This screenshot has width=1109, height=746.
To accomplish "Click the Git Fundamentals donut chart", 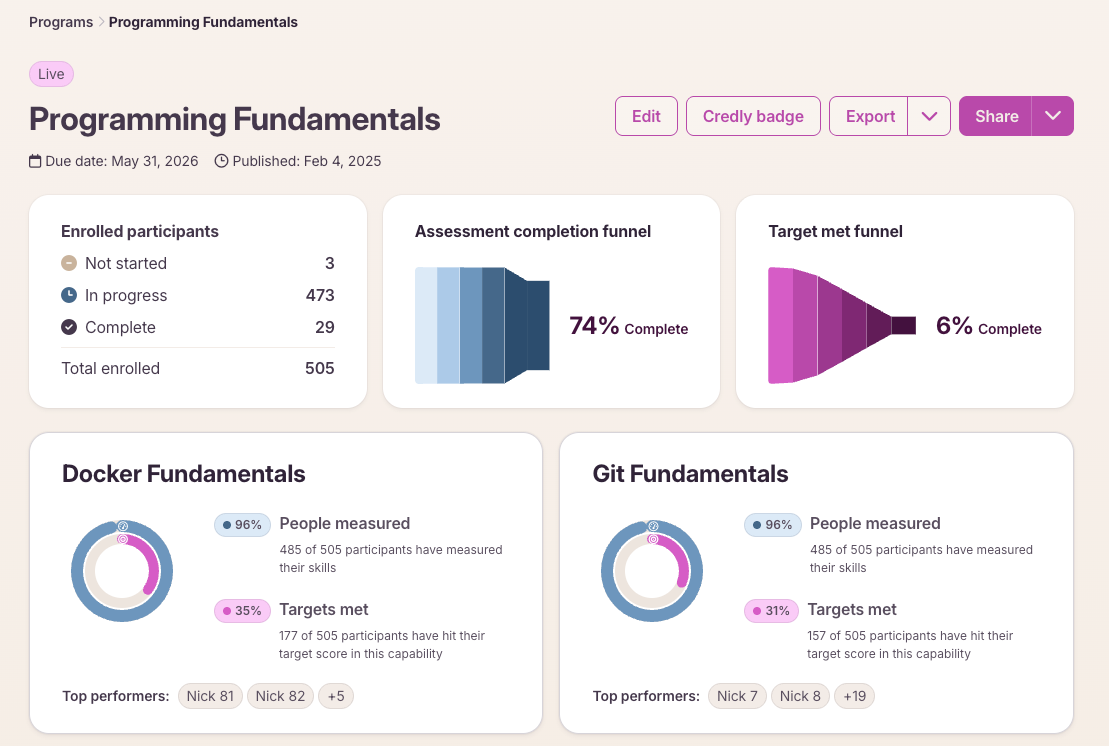I will click(652, 571).
